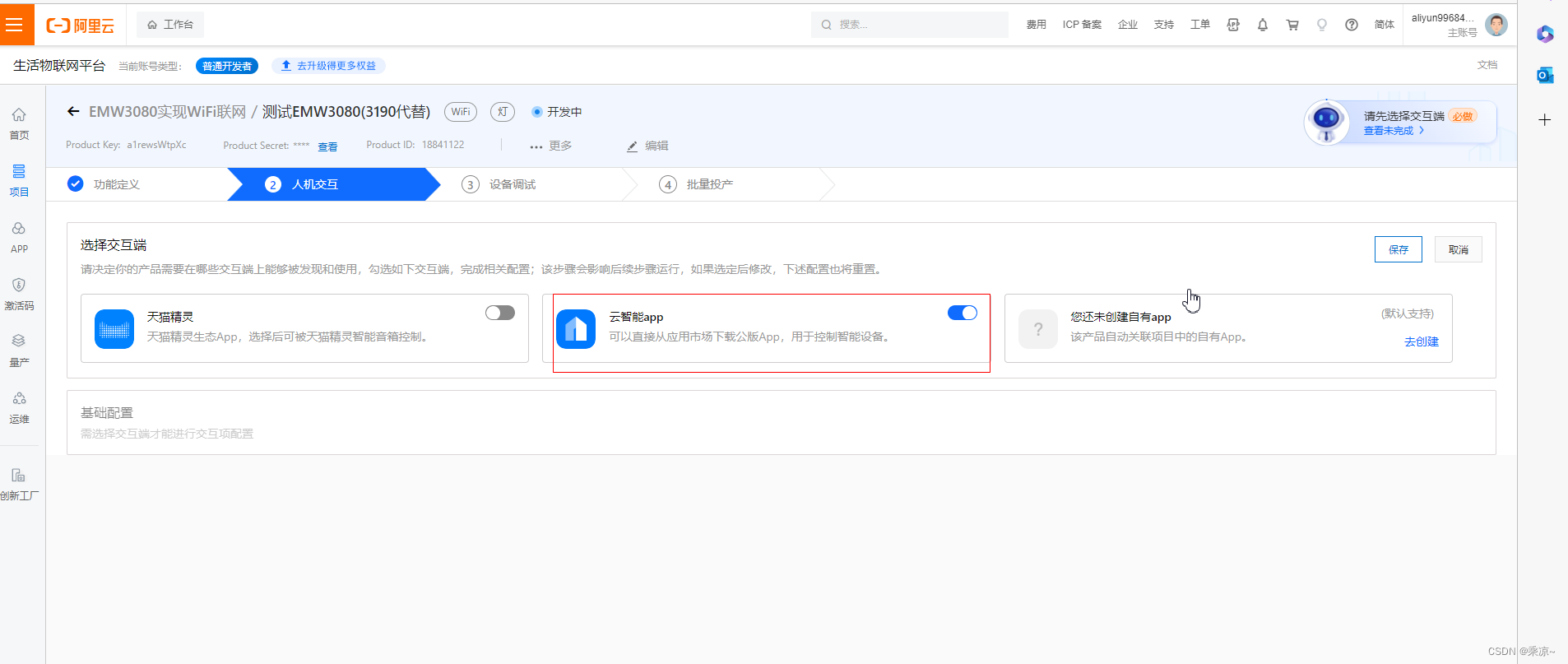Click the 普通开发者 account badge
The image size is (1568, 664).
point(227,66)
